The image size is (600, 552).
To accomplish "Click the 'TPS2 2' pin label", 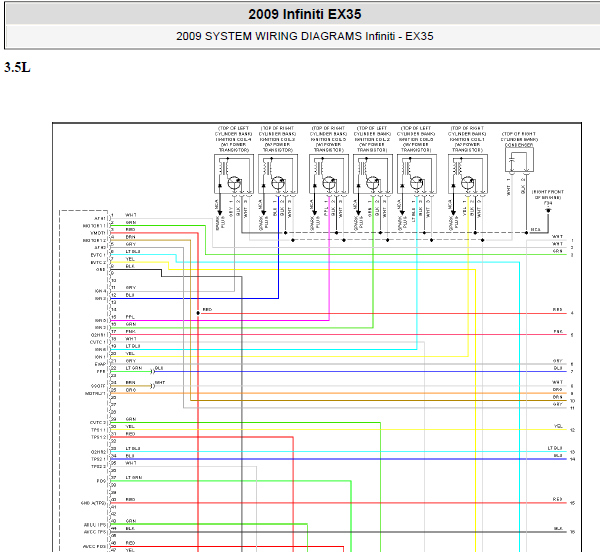I will pyautogui.click(x=98, y=466).
